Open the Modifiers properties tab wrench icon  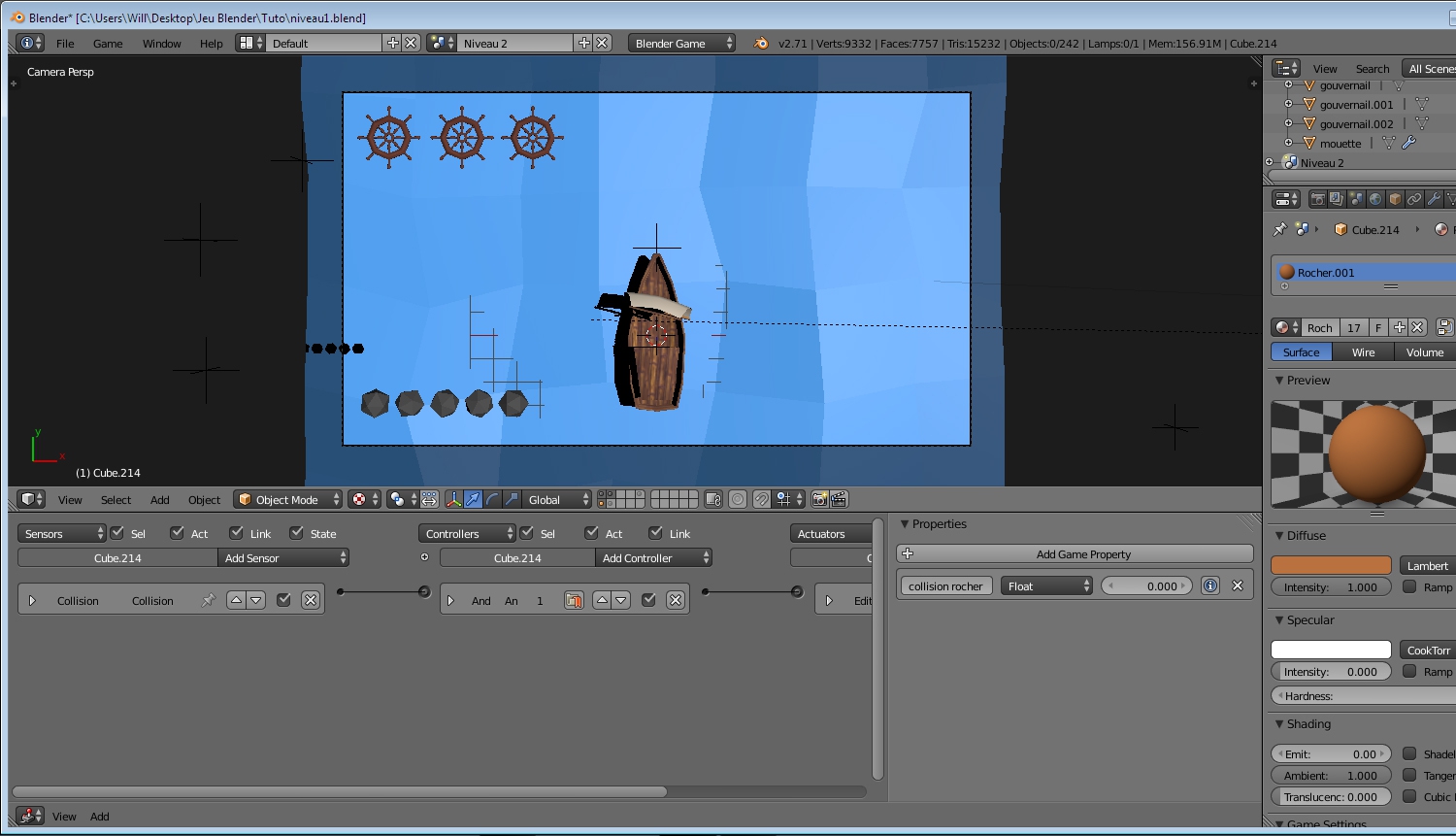click(1434, 199)
